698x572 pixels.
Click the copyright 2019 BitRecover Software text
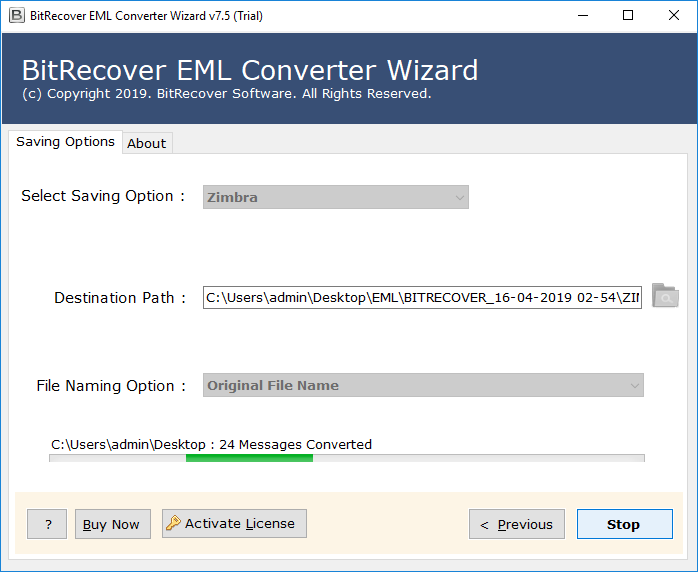(227, 93)
